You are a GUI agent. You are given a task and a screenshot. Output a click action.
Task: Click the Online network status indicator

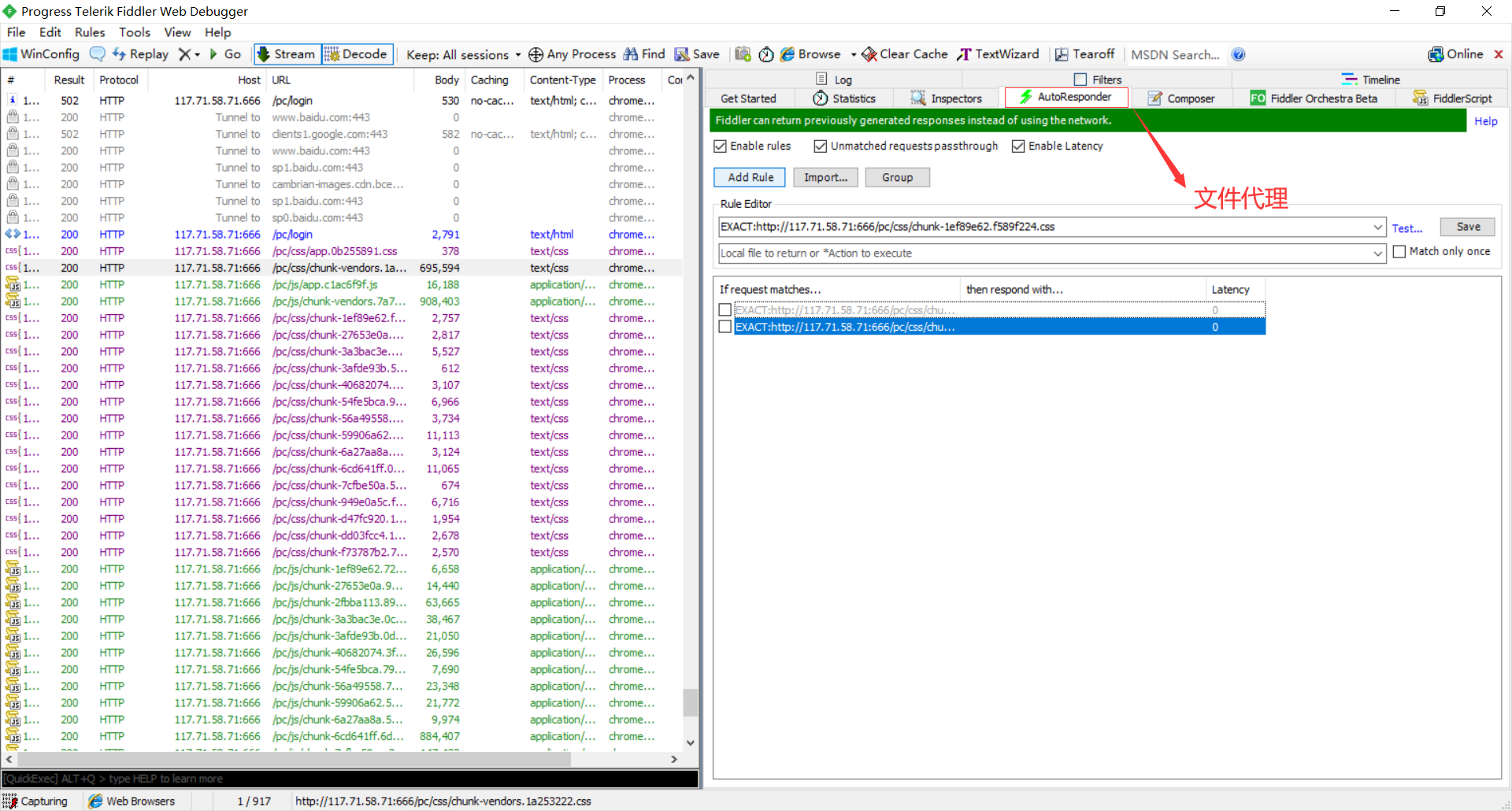coord(1455,54)
